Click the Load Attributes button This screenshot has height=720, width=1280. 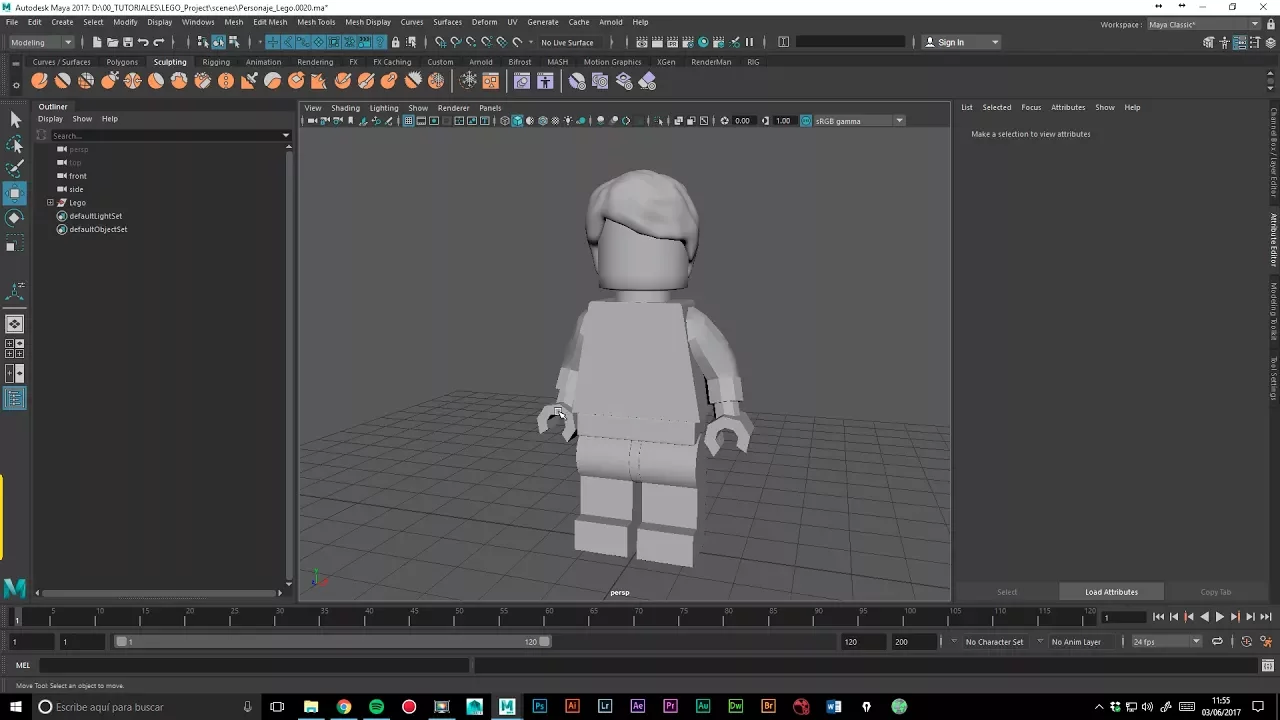[x=1111, y=592]
